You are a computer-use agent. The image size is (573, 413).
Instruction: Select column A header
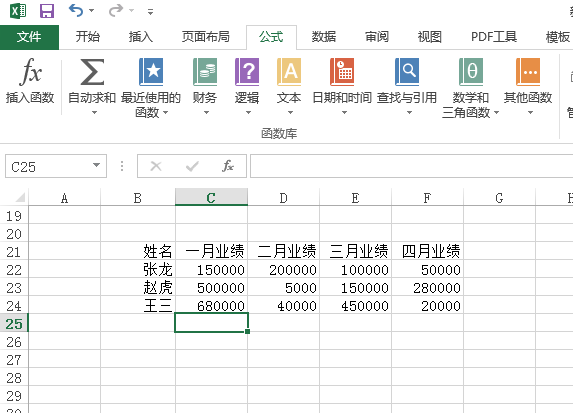click(64, 198)
